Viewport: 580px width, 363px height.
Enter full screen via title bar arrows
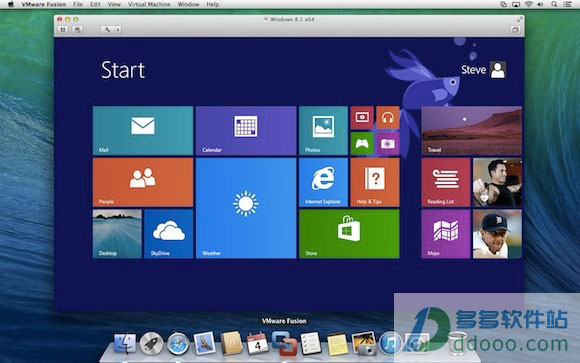(x=519, y=19)
